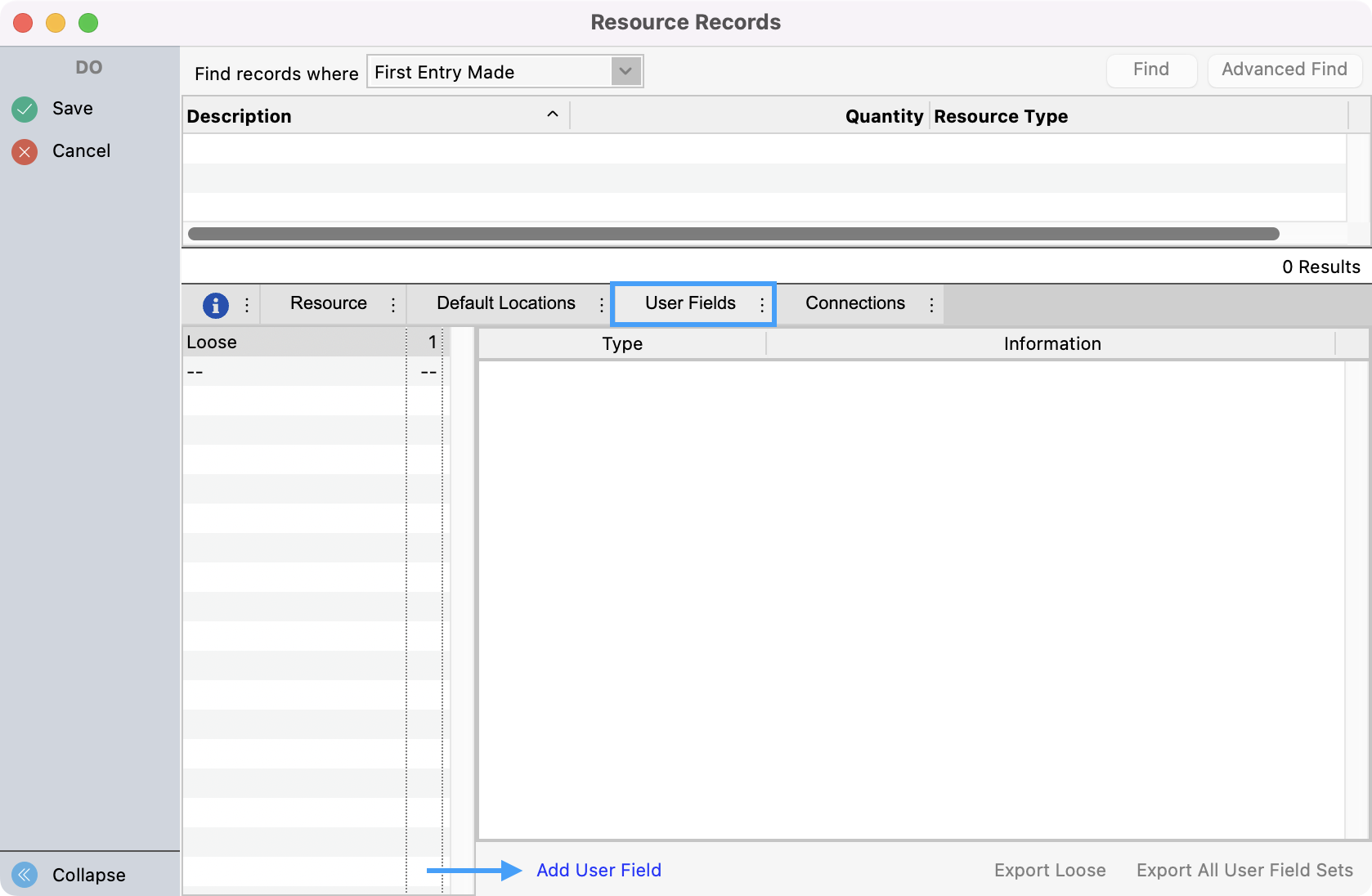Click the blue Collapse double-arrow icon
Image resolution: width=1372 pixels, height=896 pixels.
point(25,875)
